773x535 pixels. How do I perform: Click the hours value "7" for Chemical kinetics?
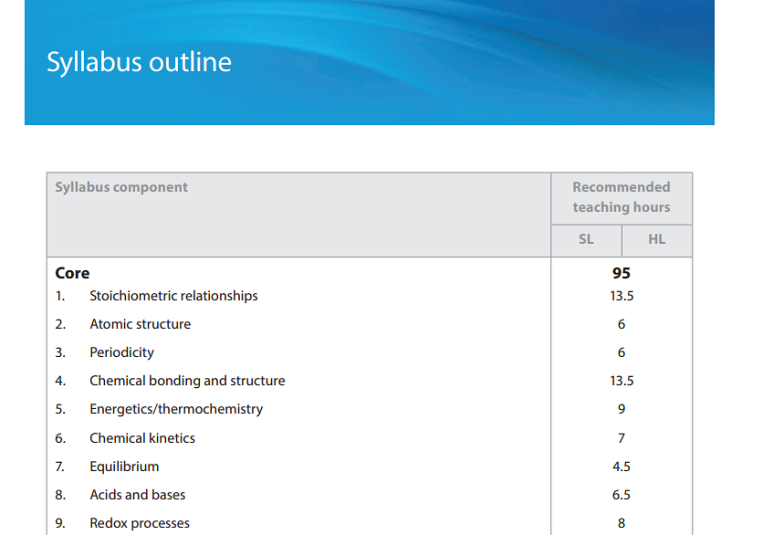621,438
